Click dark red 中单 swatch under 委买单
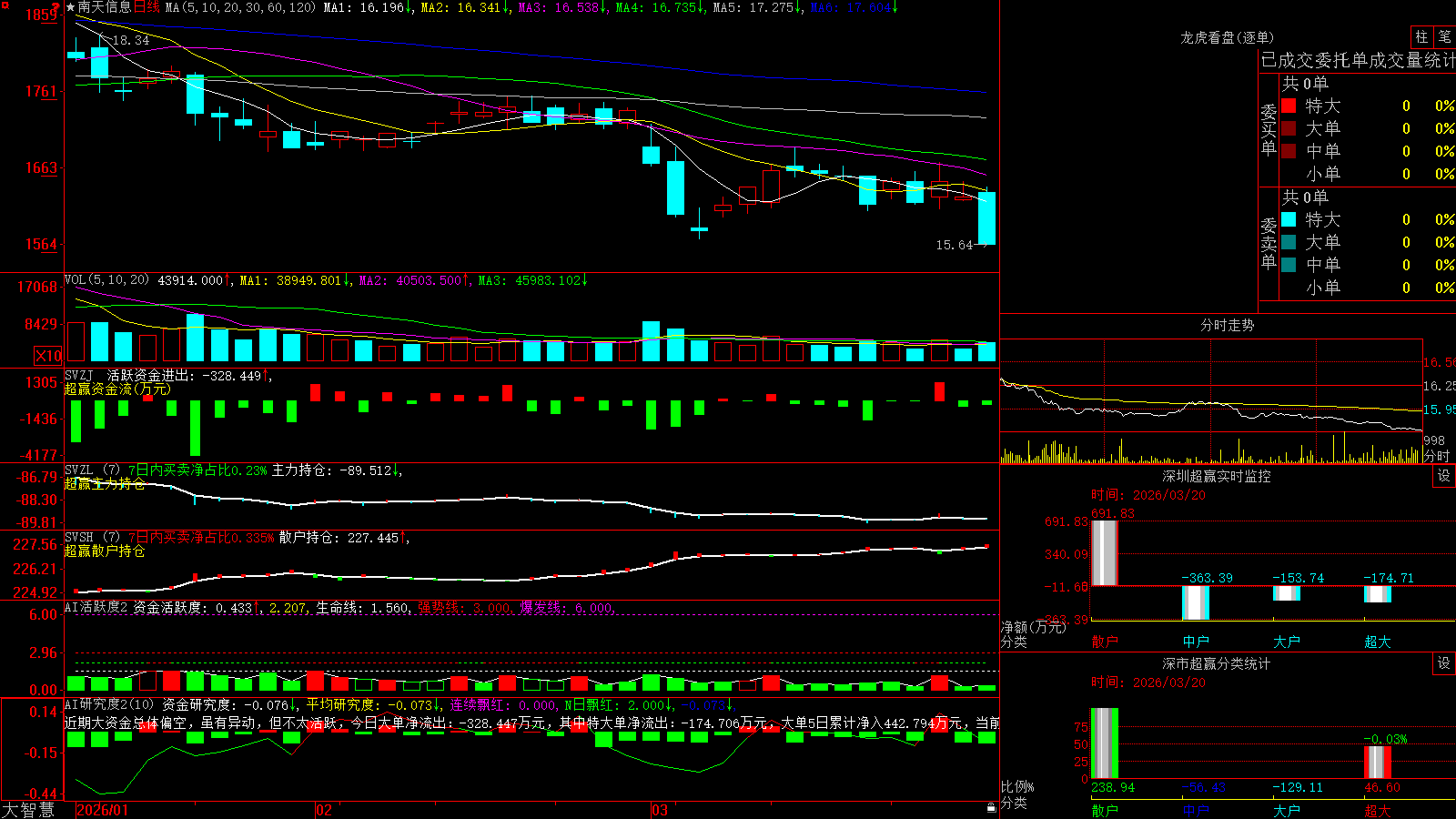Screen dimensions: 1456x819 1289,151
